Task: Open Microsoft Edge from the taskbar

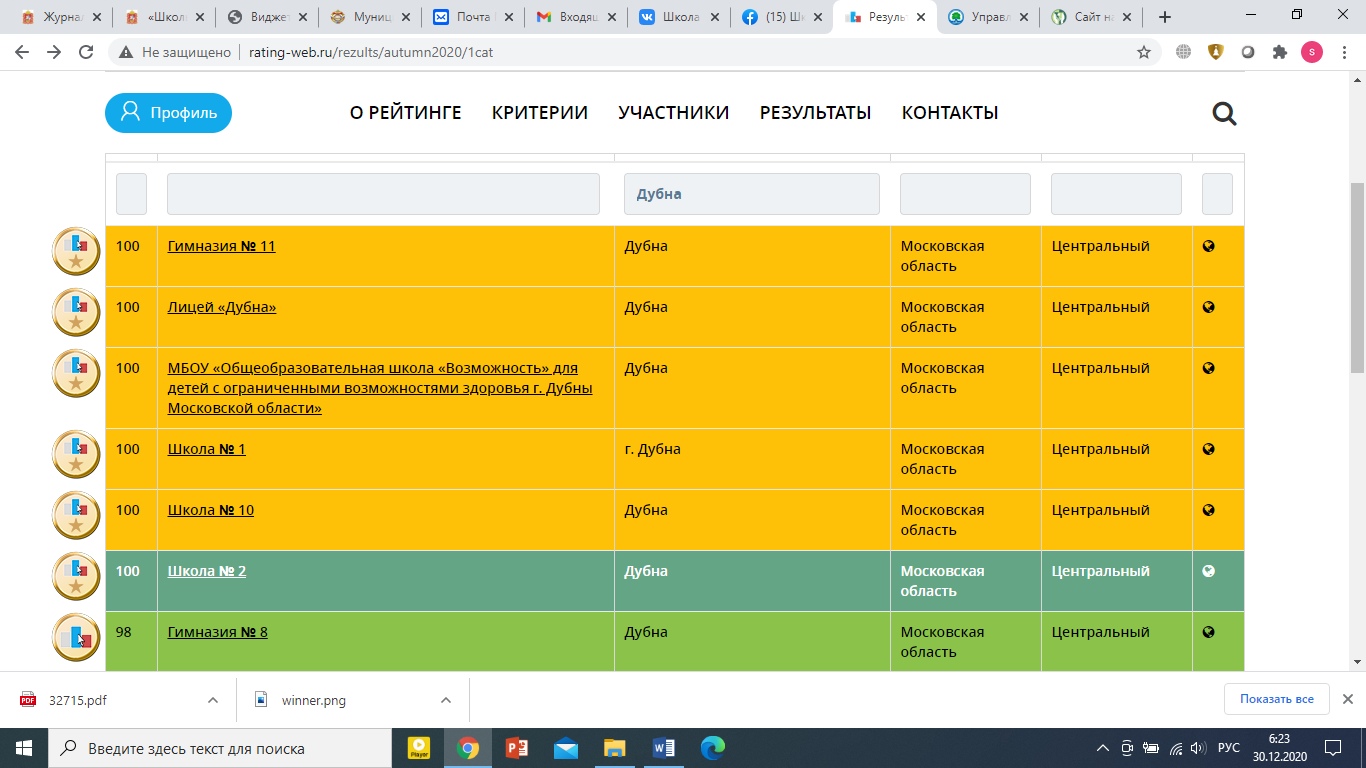Action: (713, 747)
